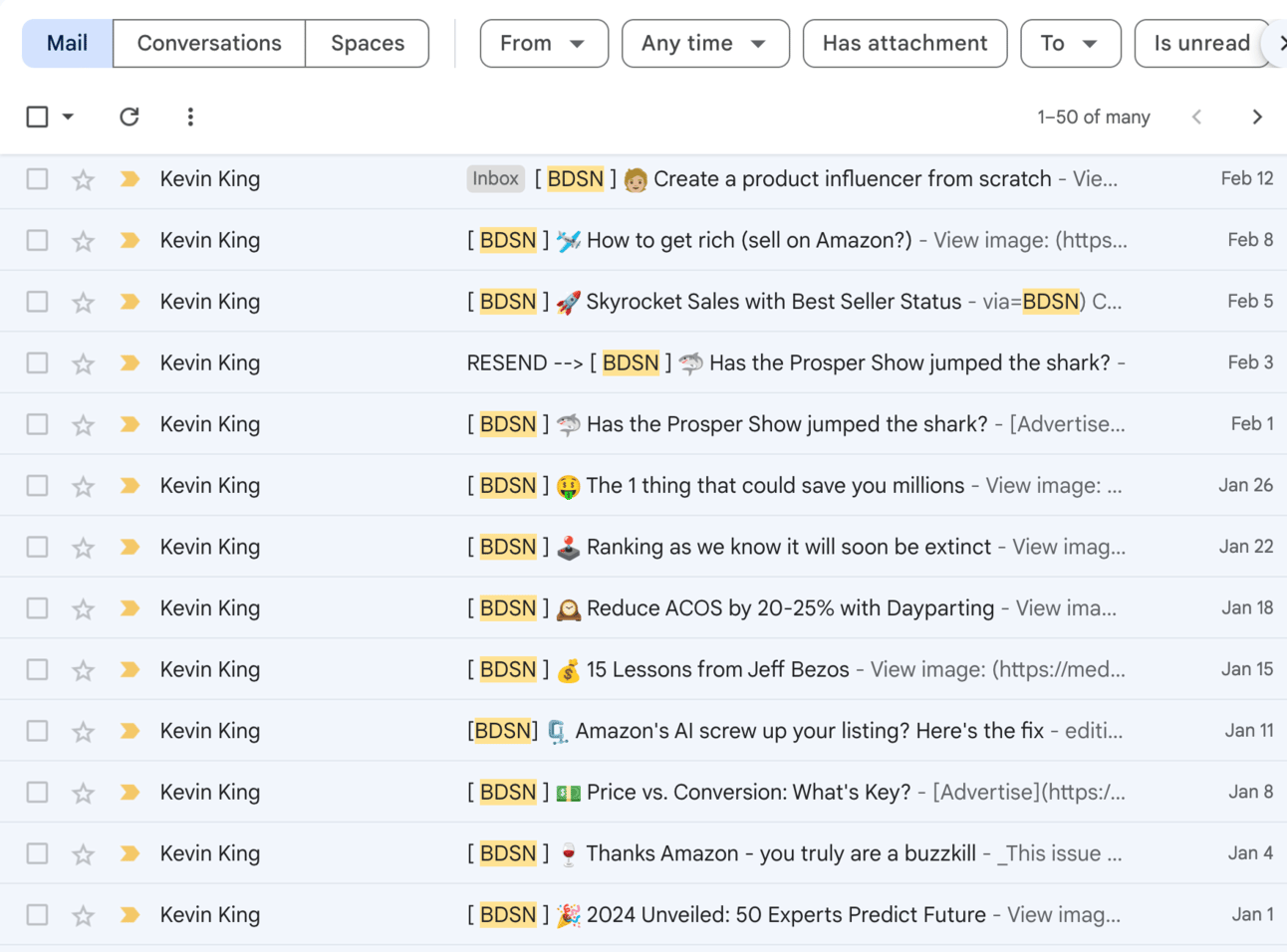Check the '2024 Unveiled' email box
Viewport: 1287px width, 952px height.
pyautogui.click(x=37, y=915)
